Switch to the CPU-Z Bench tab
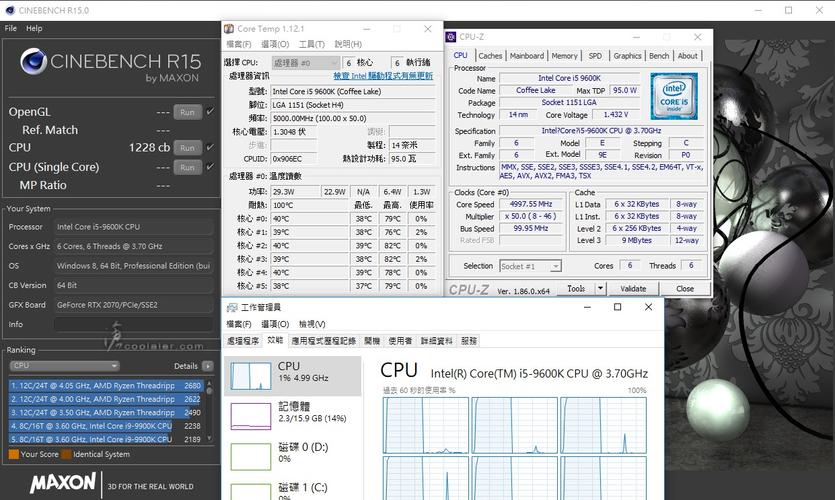835x500 pixels. coord(659,56)
